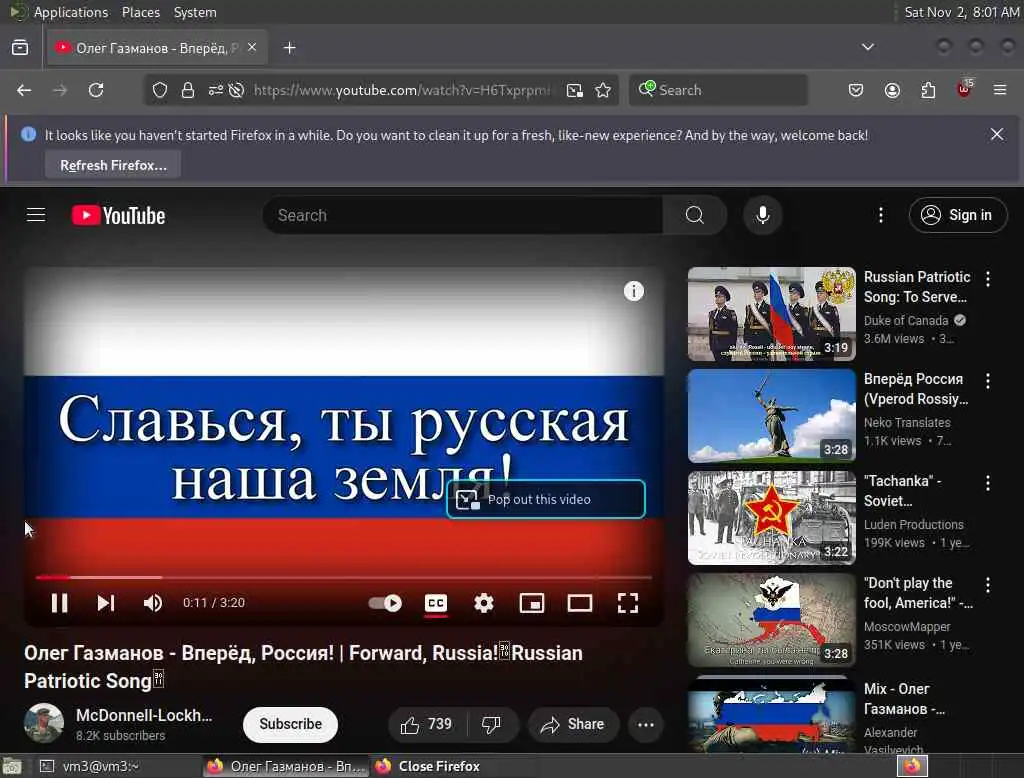Enter fullscreen mode
This screenshot has width=1024, height=778.
point(628,603)
